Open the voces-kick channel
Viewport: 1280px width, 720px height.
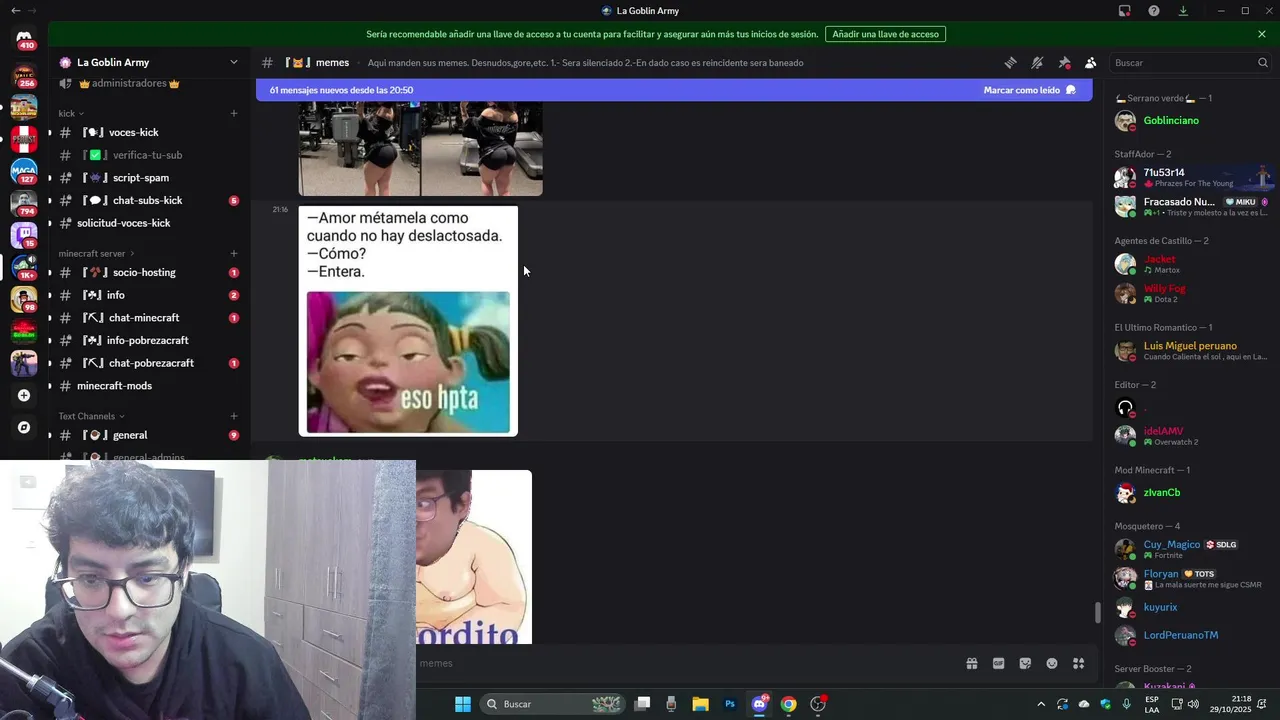point(150,132)
